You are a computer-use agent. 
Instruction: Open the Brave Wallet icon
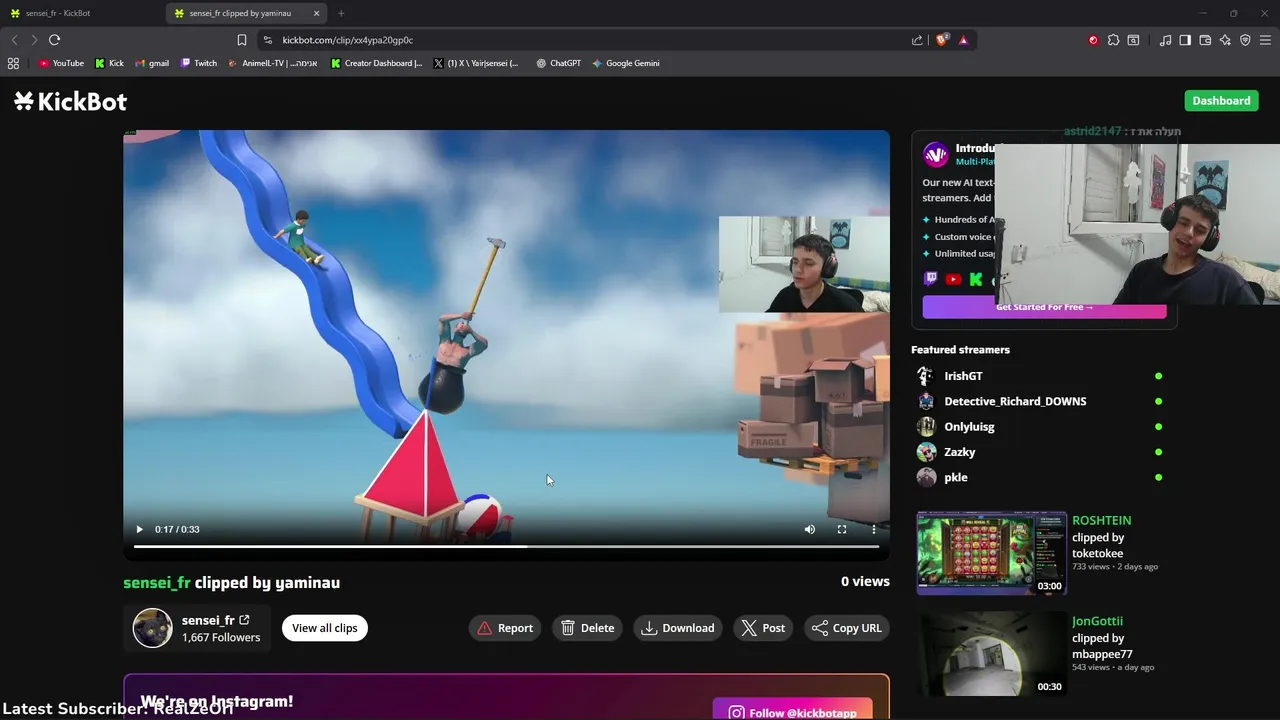pos(1205,40)
